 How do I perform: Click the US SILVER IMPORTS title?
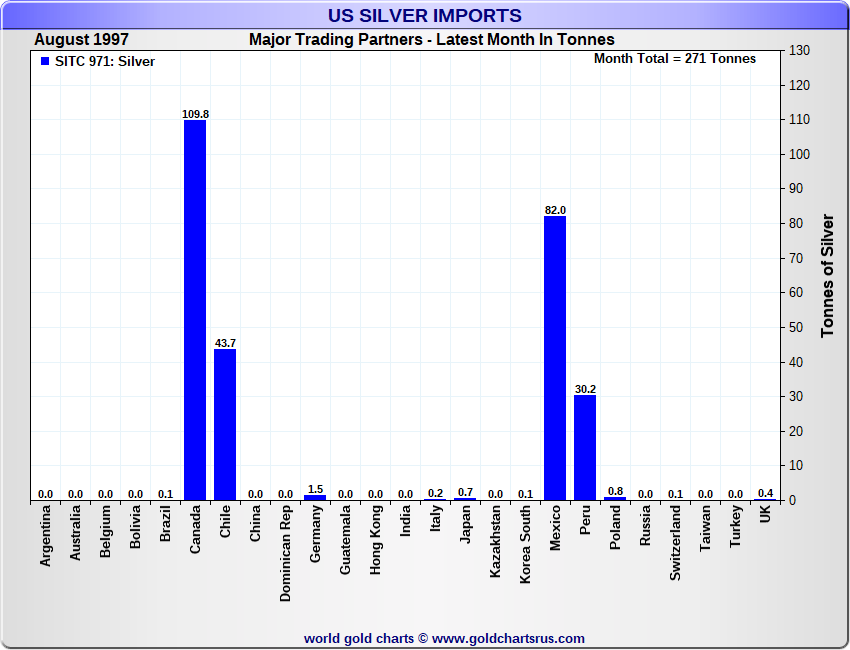(x=425, y=16)
